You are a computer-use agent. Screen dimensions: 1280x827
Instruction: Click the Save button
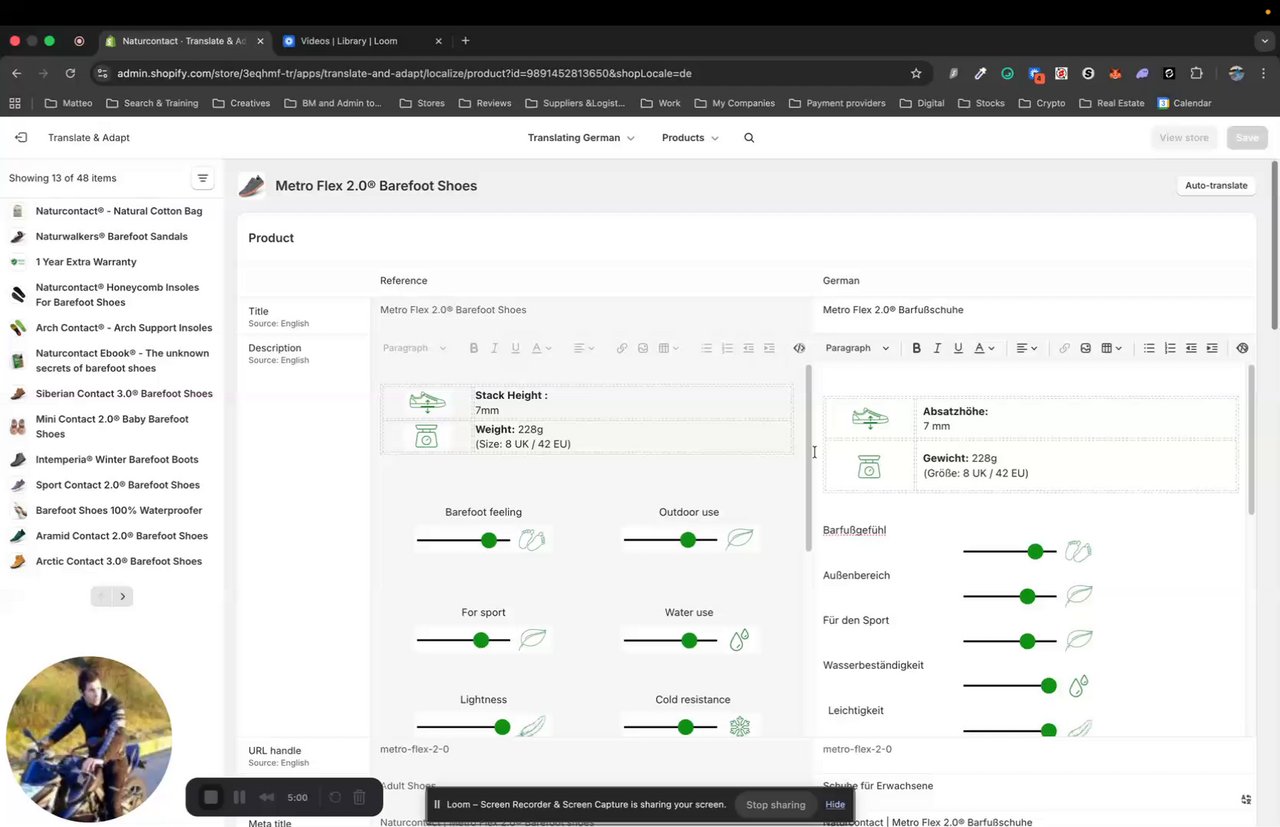(x=1247, y=138)
